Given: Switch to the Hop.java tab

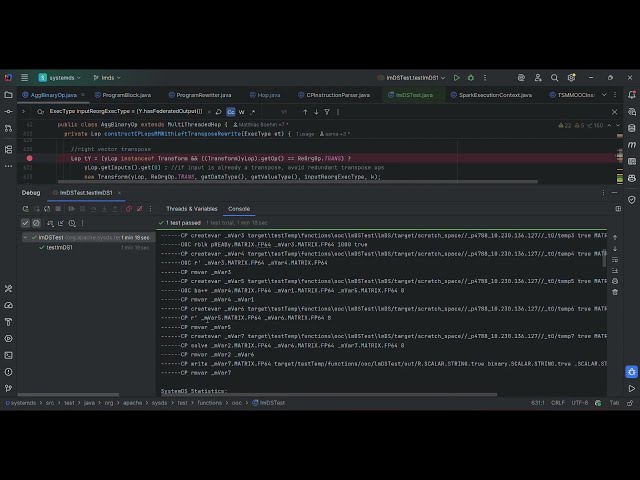Looking at the screenshot, I should tap(269, 95).
